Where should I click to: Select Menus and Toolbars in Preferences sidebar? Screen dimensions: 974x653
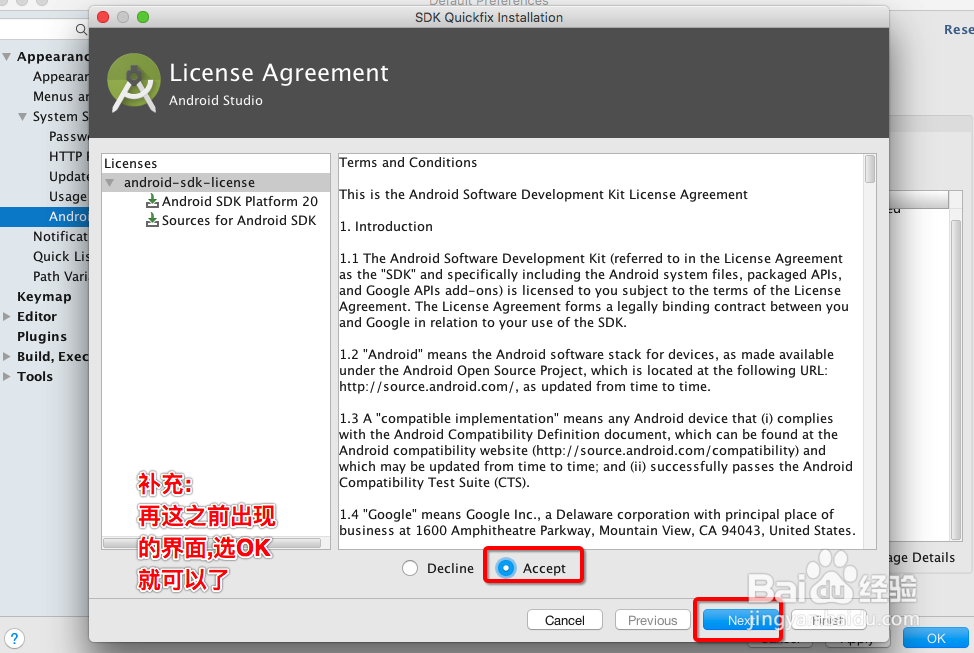point(61,96)
